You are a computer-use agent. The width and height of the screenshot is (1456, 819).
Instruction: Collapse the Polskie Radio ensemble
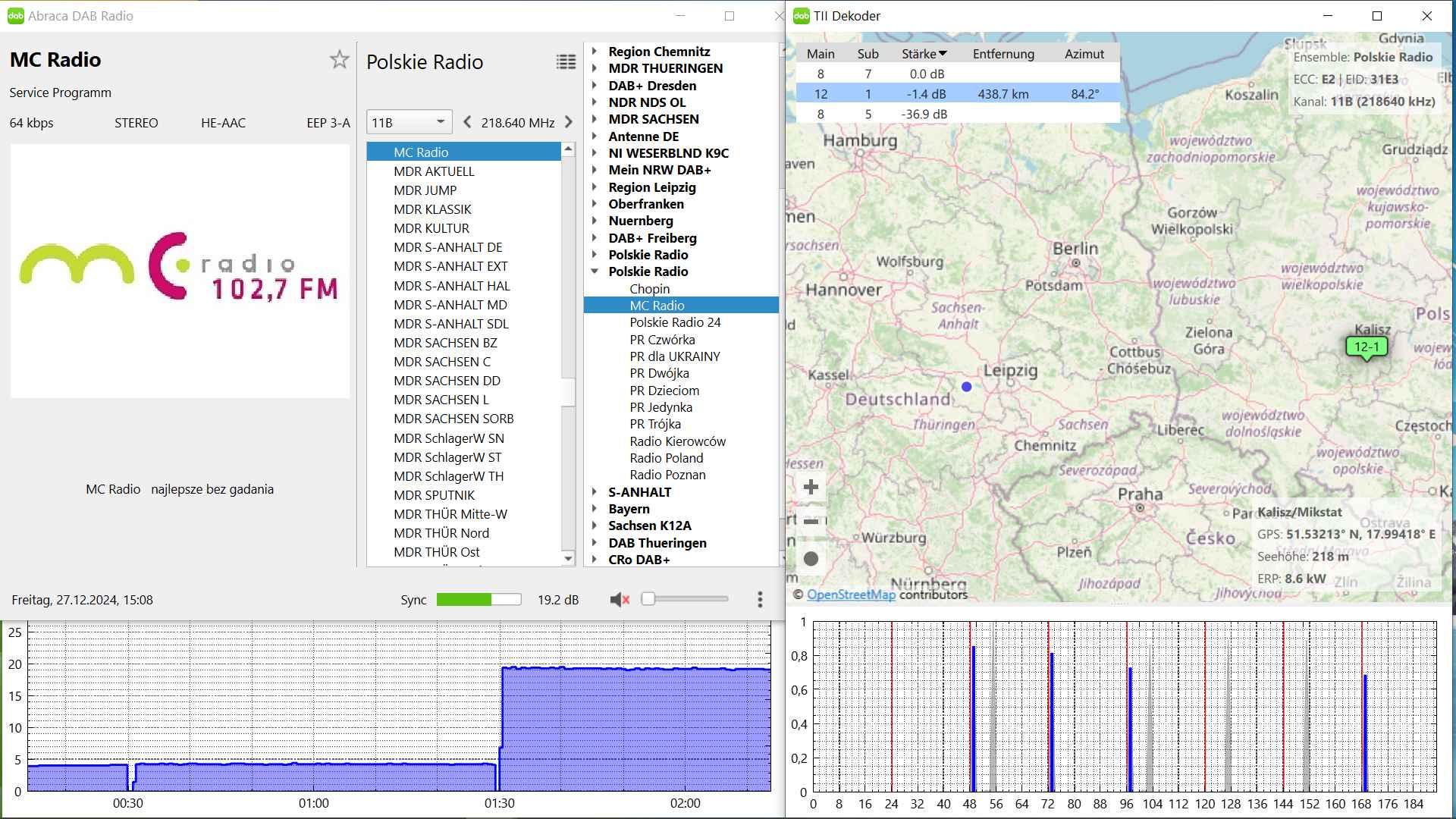pyautogui.click(x=595, y=271)
